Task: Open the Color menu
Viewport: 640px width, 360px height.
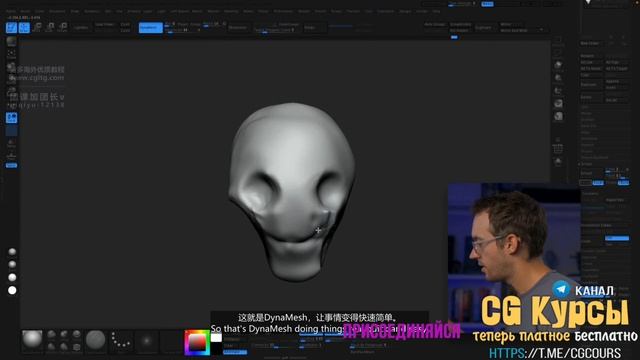Action: (x=40, y=11)
